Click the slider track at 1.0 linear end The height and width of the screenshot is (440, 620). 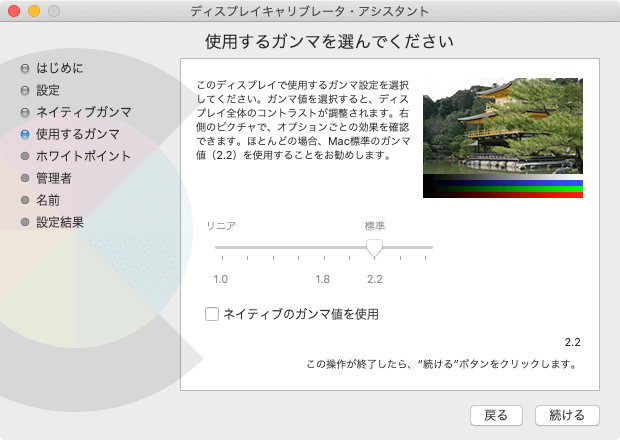click(x=220, y=247)
